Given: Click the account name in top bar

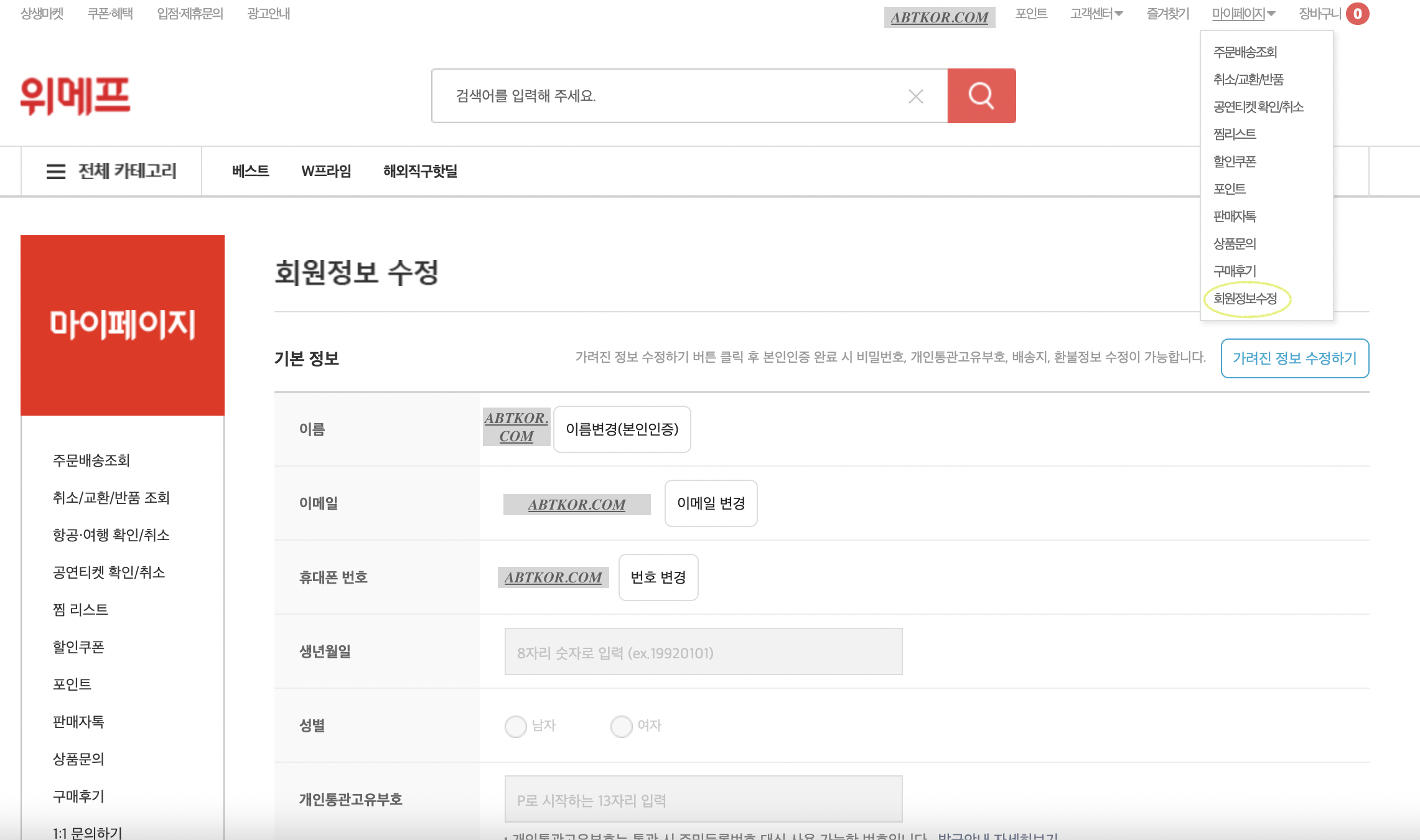Looking at the screenshot, I should click(x=940, y=17).
